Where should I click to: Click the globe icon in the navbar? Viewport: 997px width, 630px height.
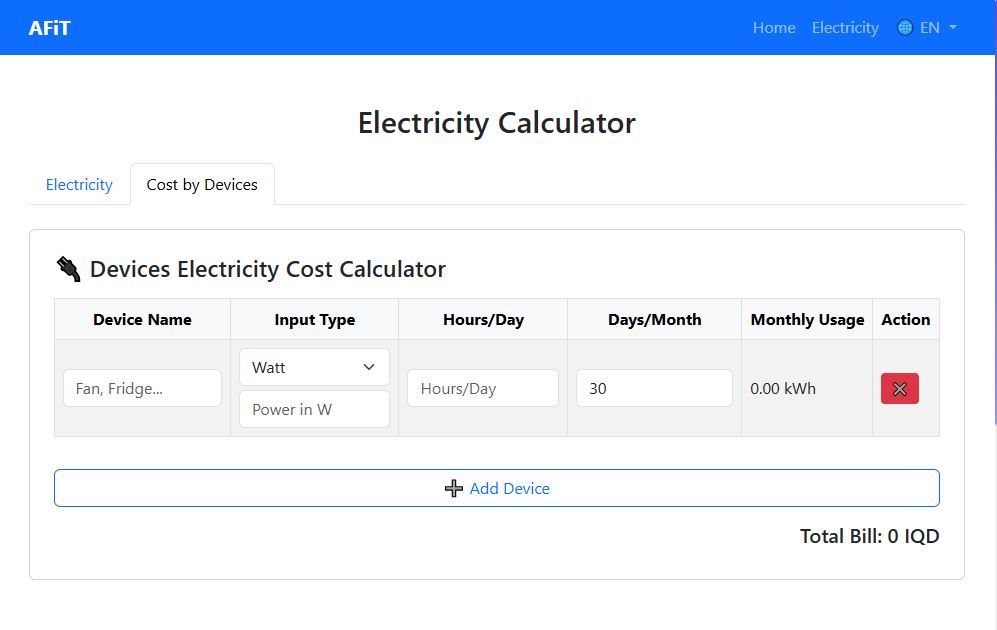(905, 27)
